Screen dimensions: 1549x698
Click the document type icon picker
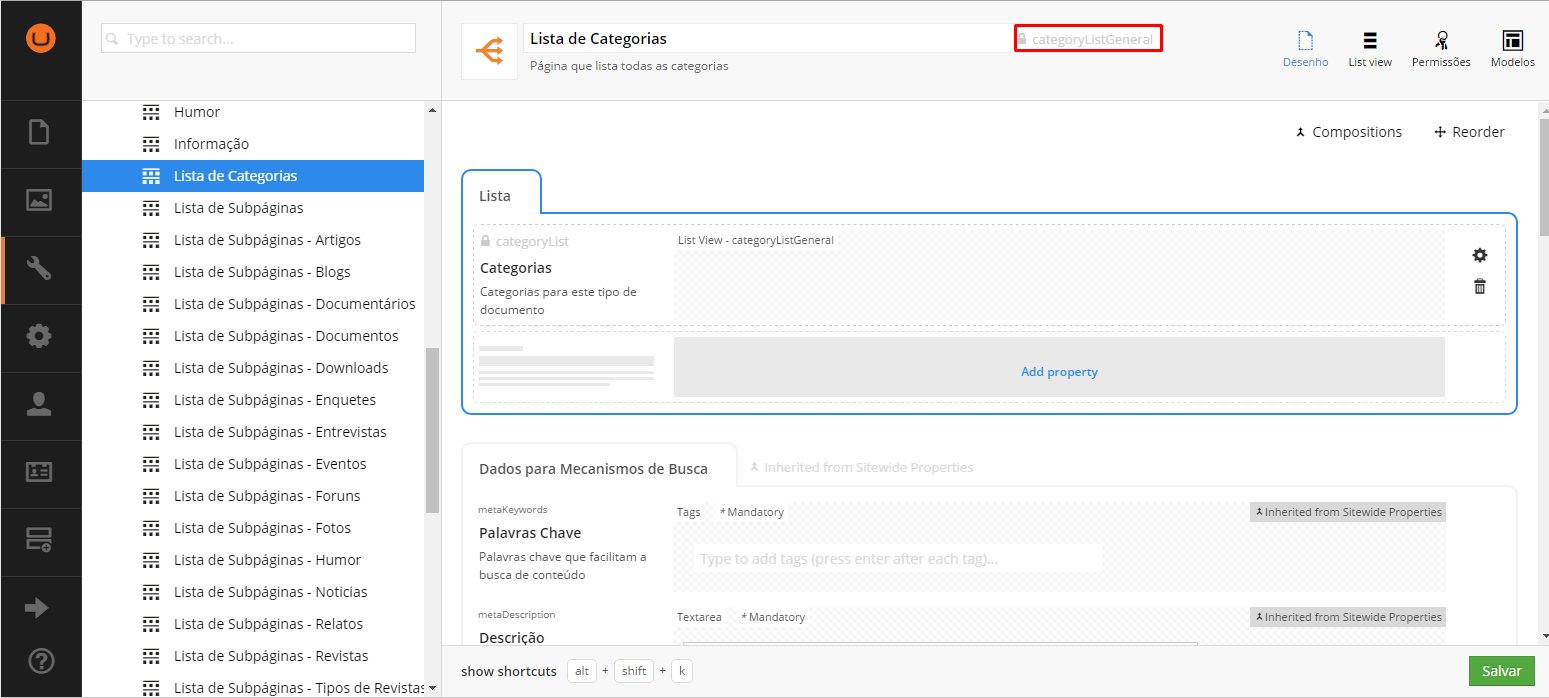[489, 51]
